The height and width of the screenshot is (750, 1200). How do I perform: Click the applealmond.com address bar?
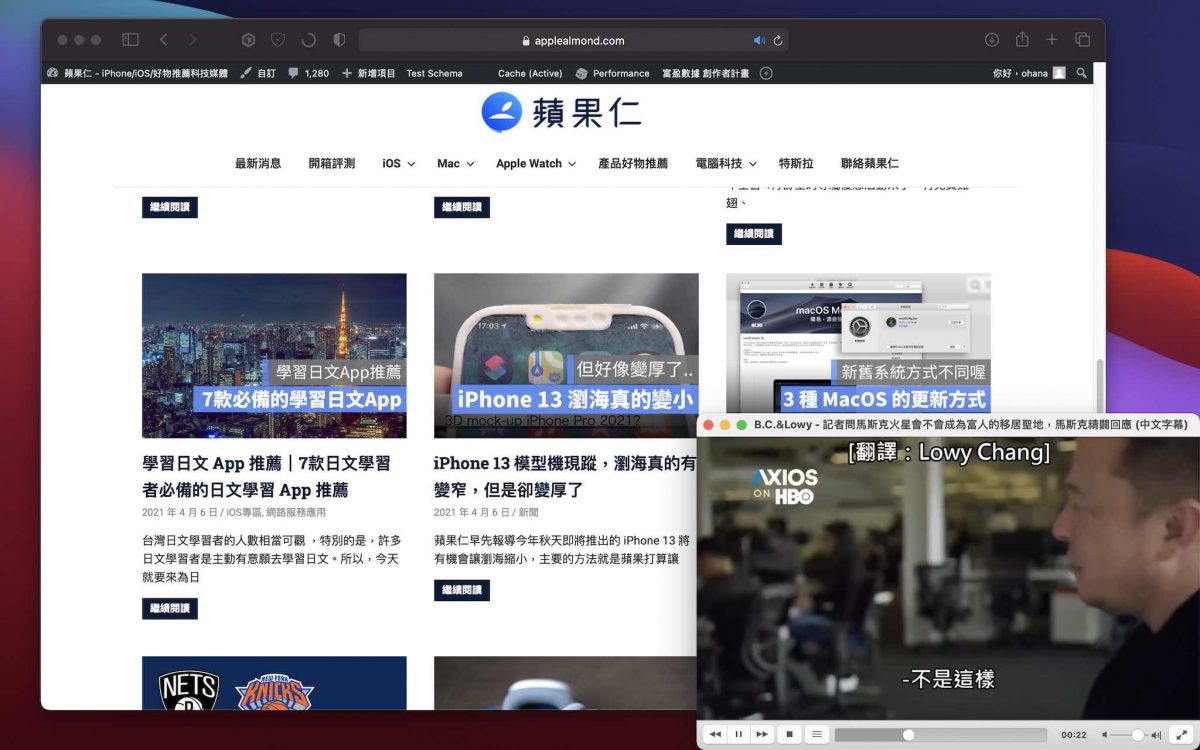[x=573, y=41]
